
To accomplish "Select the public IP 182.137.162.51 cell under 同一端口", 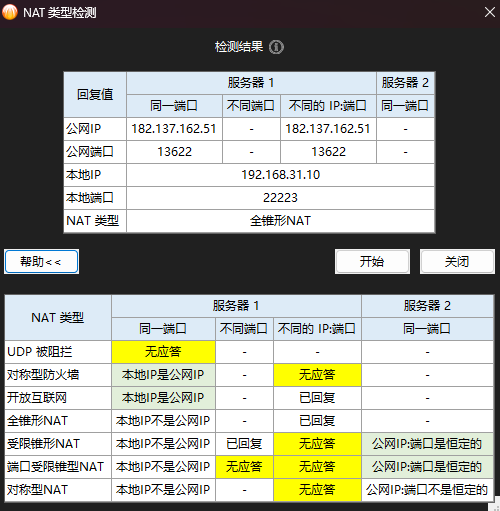I will click(x=174, y=129).
